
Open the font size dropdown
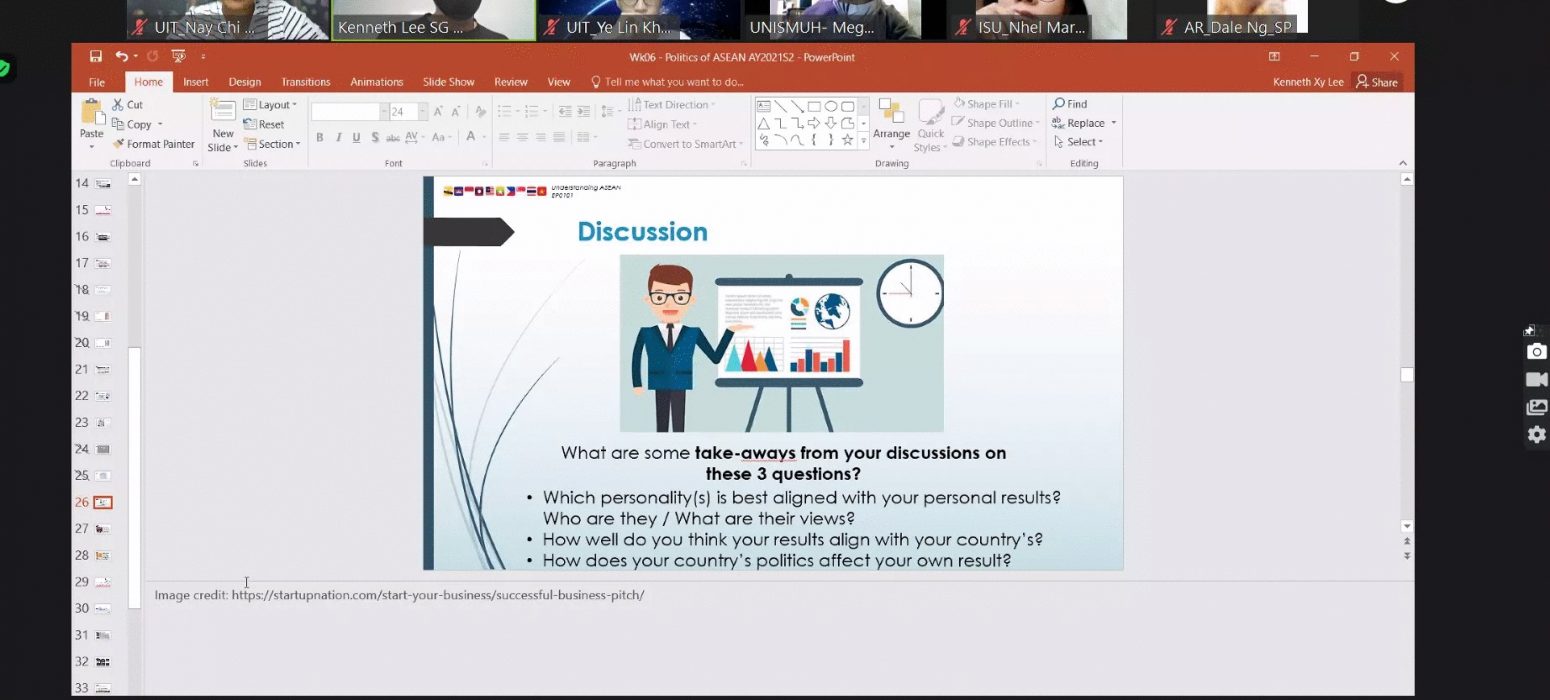coord(423,112)
